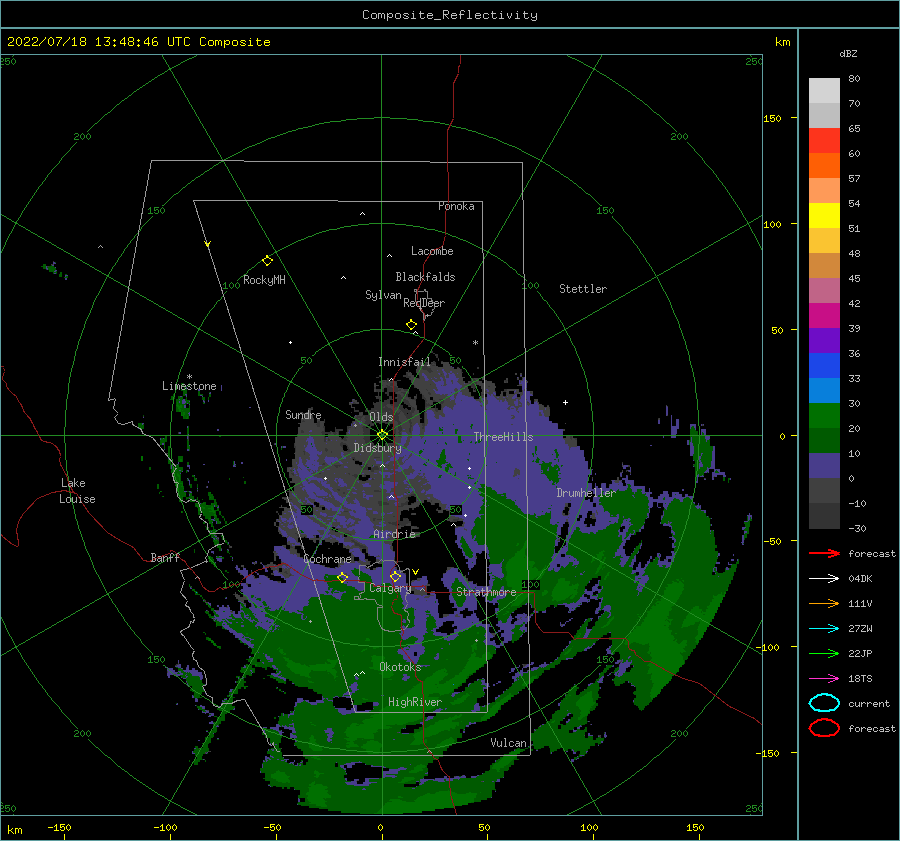
Task: Click the white 04DK arrow icon
Action: tap(824, 579)
